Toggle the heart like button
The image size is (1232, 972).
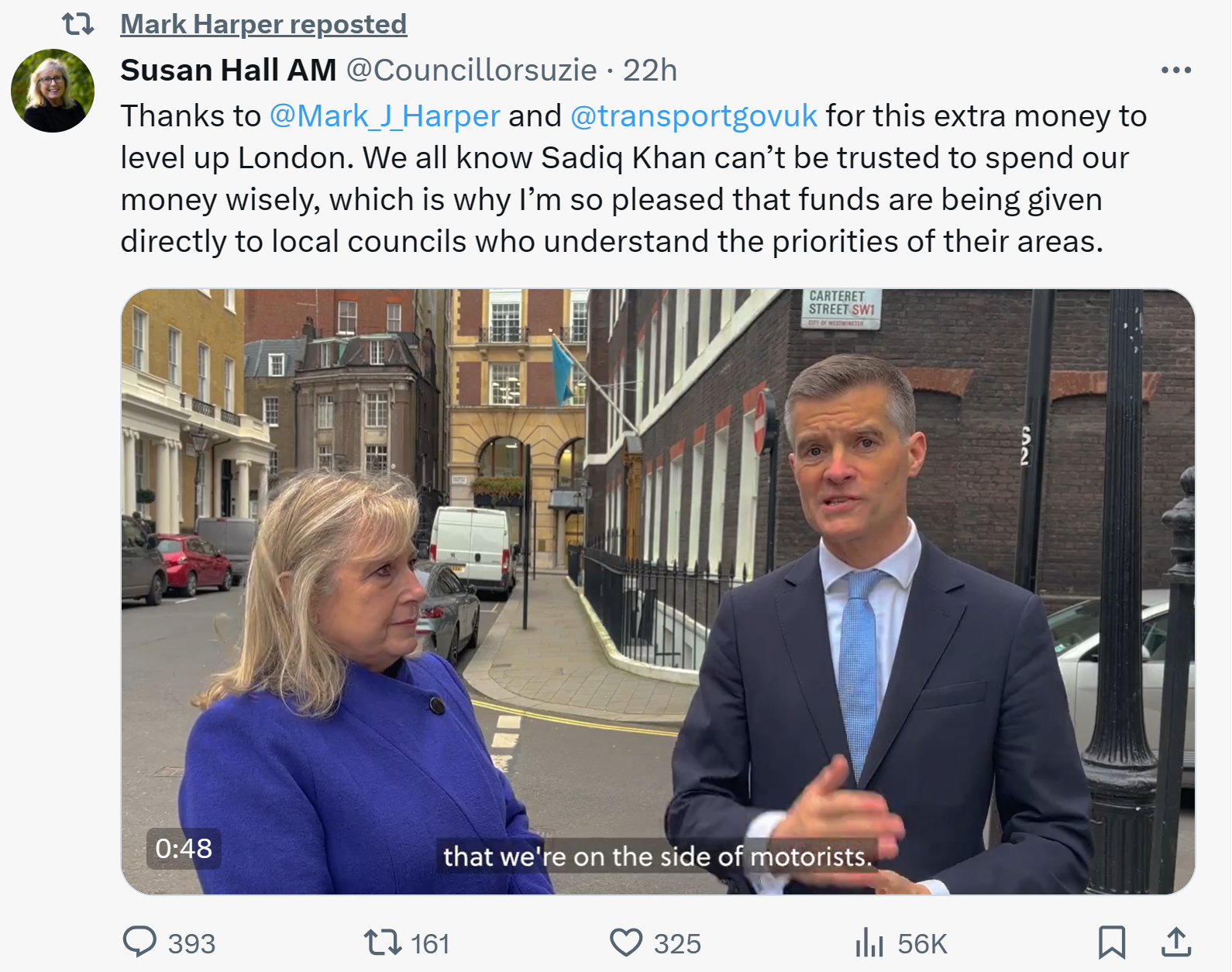625,943
